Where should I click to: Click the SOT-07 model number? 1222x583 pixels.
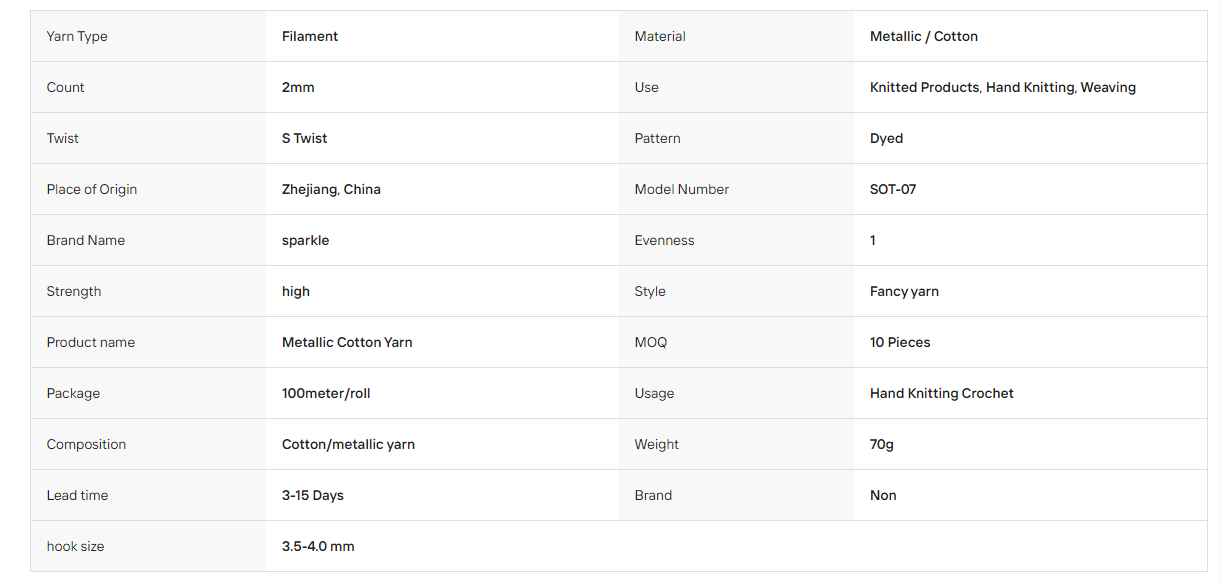click(x=893, y=189)
